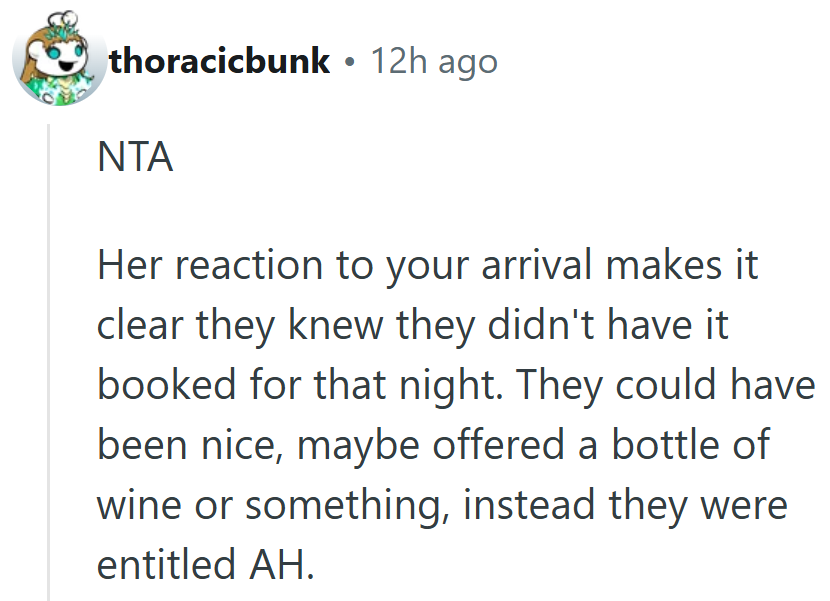Viewport: 830px width, 601px height.
Task: Click the word "bottle" in the comment
Action: 662,445
